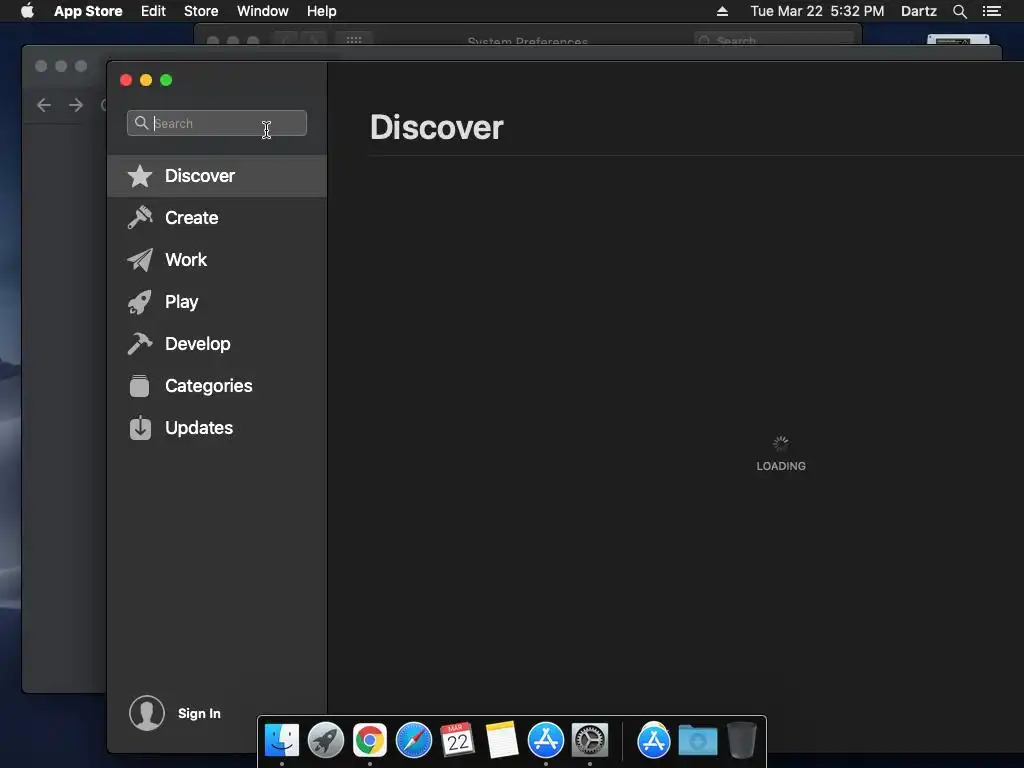Open the Apple menu
The image size is (1024, 768).
pos(27,11)
